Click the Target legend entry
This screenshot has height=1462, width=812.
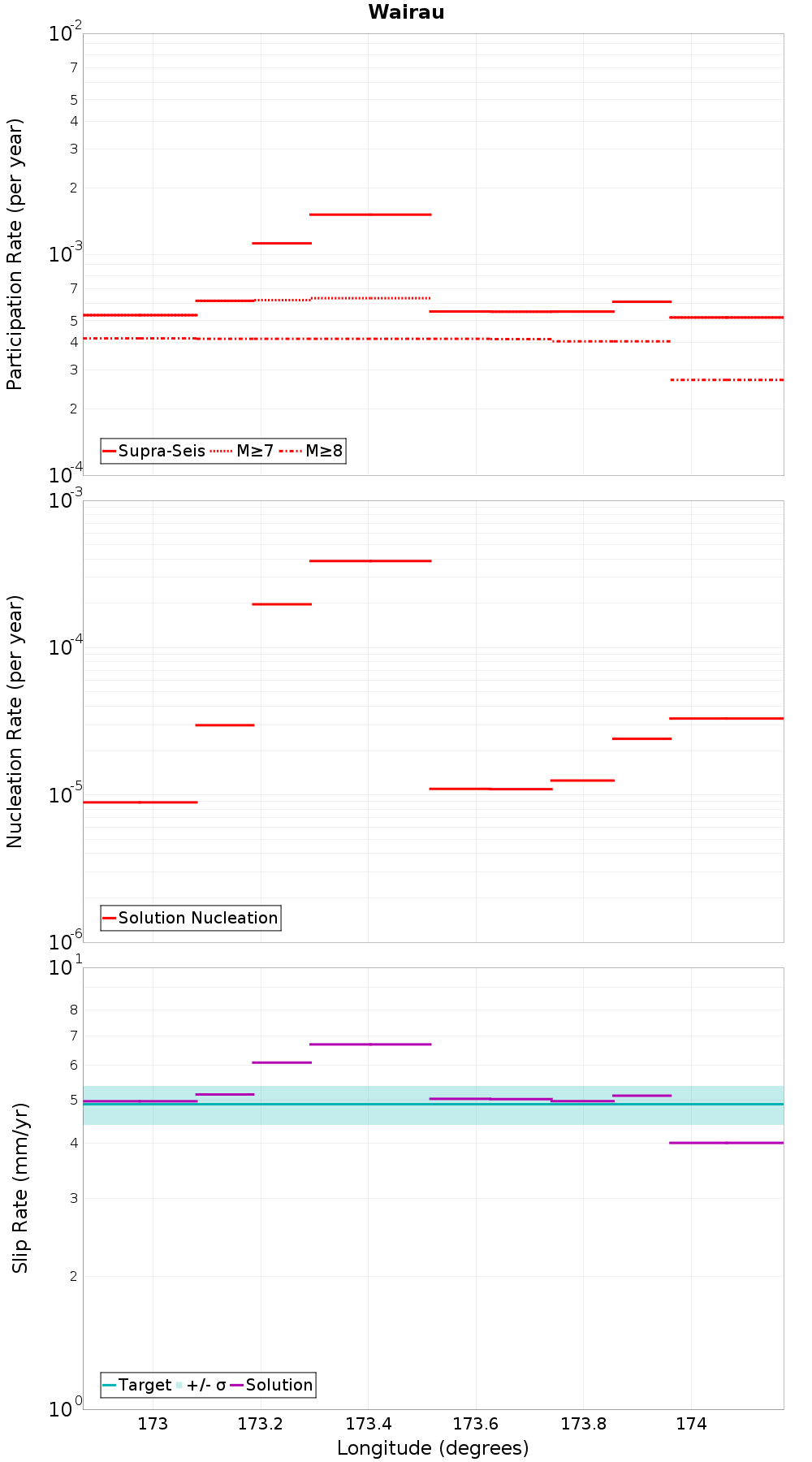pos(137,1385)
